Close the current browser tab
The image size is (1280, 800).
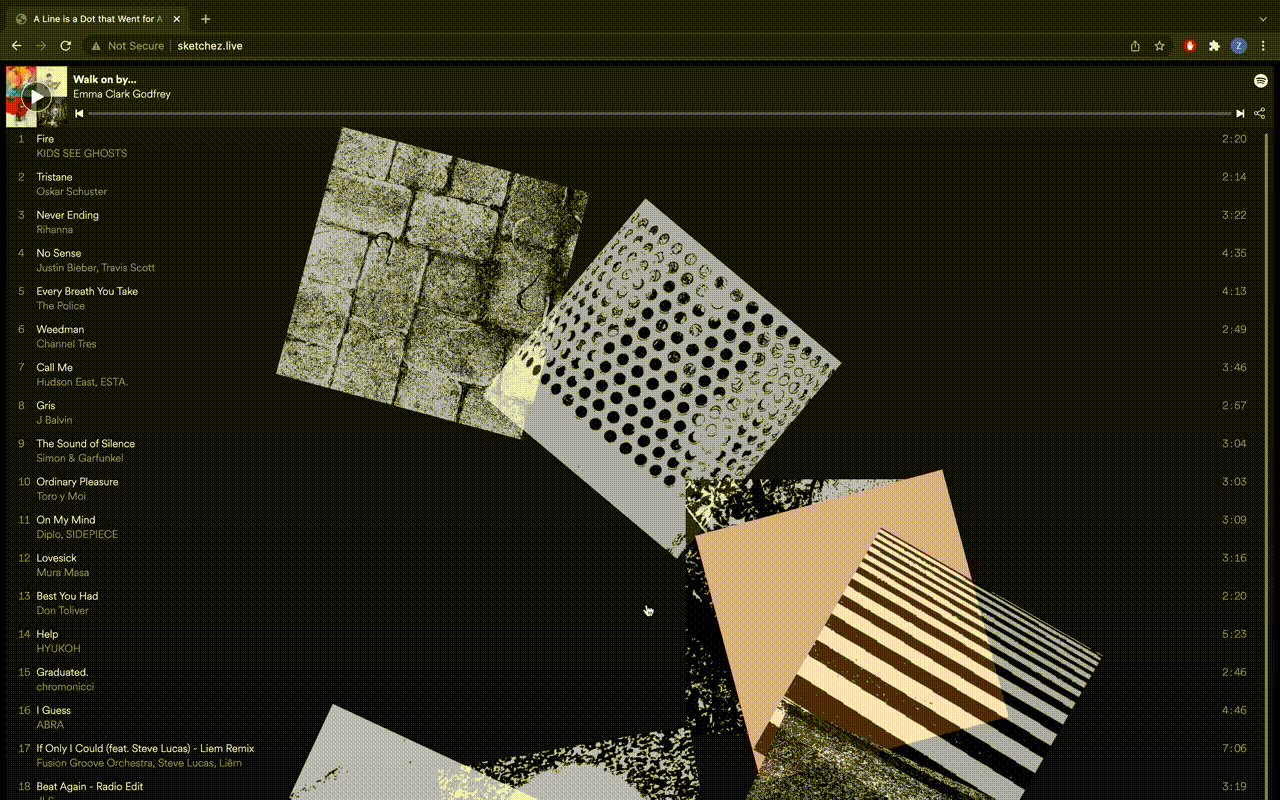click(177, 19)
